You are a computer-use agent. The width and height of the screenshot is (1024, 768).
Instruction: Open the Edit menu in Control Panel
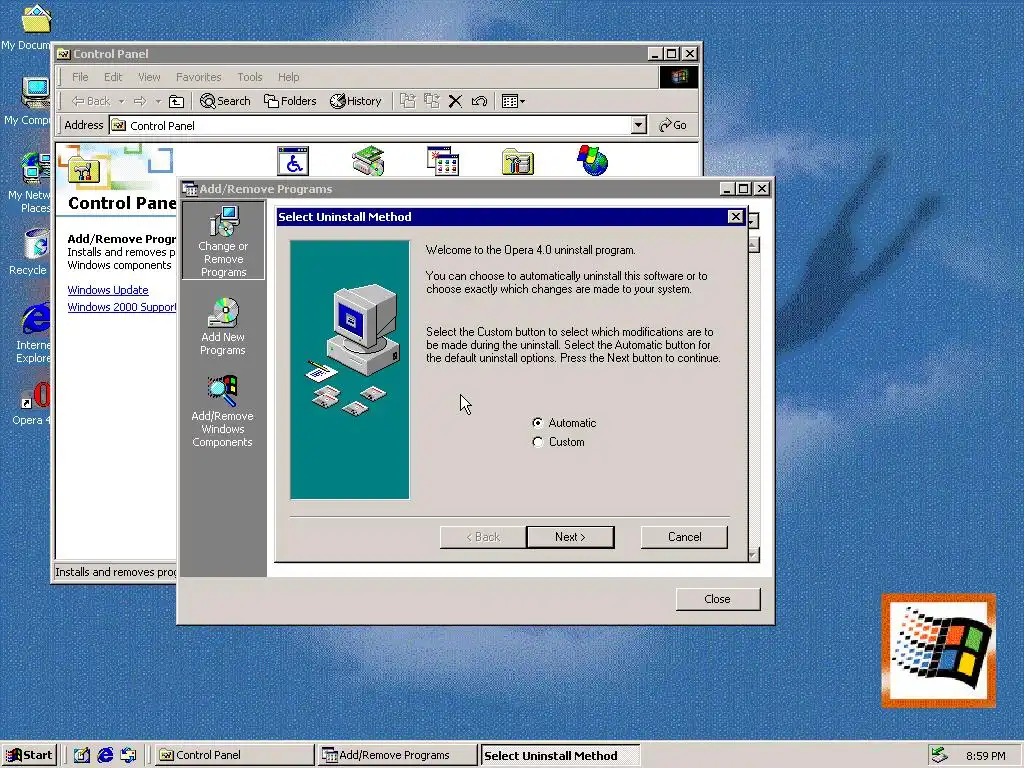tap(113, 77)
